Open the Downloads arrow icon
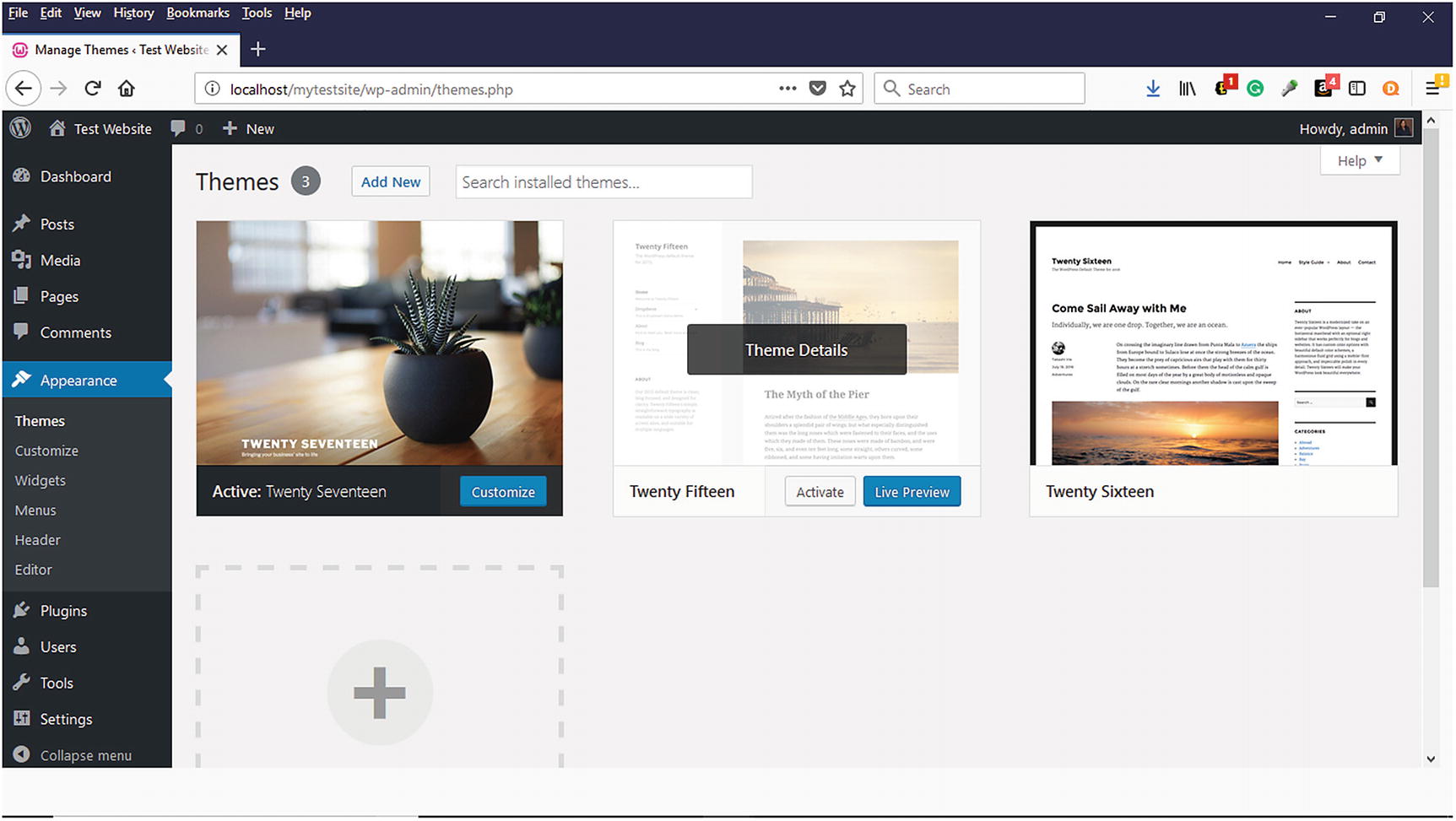This screenshot has width=1456, height=821. (1153, 89)
